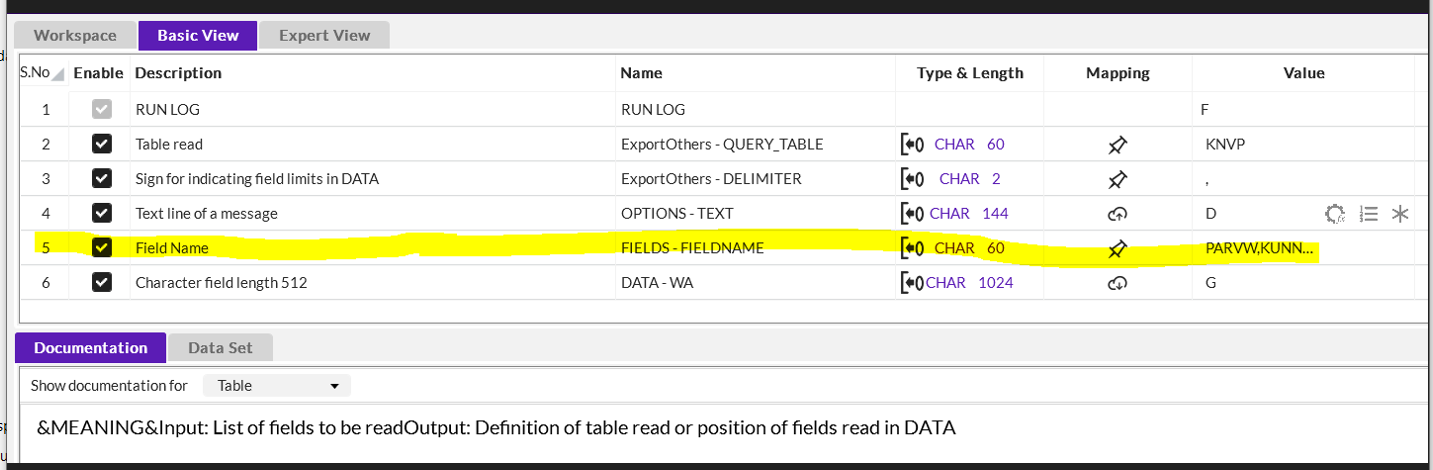
Task: Switch to the Workspace tab
Action: [75, 36]
